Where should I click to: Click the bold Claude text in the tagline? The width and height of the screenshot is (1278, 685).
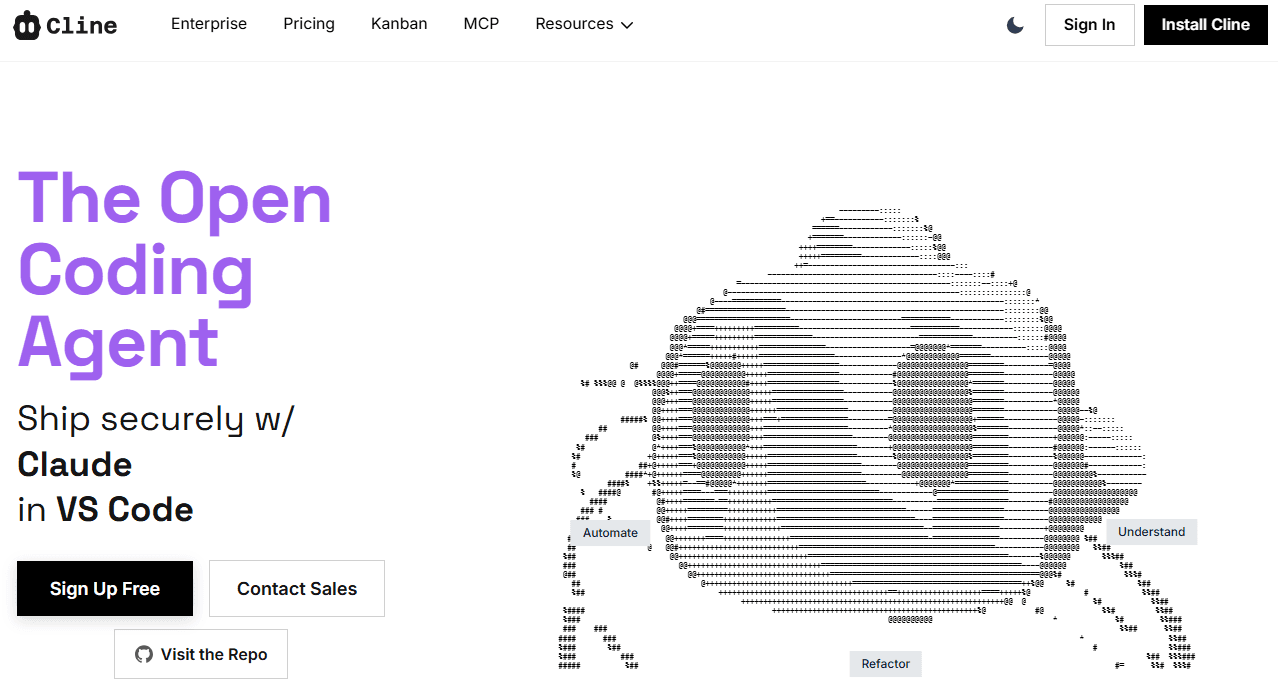tap(74, 464)
